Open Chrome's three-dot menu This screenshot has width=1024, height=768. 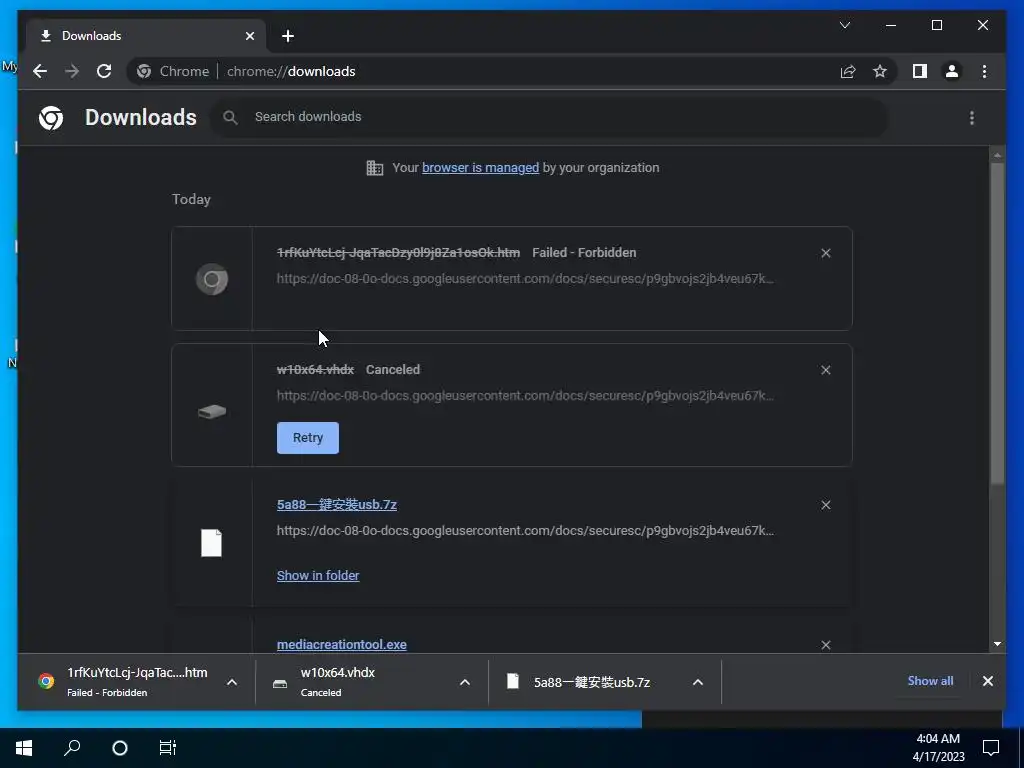(x=984, y=71)
